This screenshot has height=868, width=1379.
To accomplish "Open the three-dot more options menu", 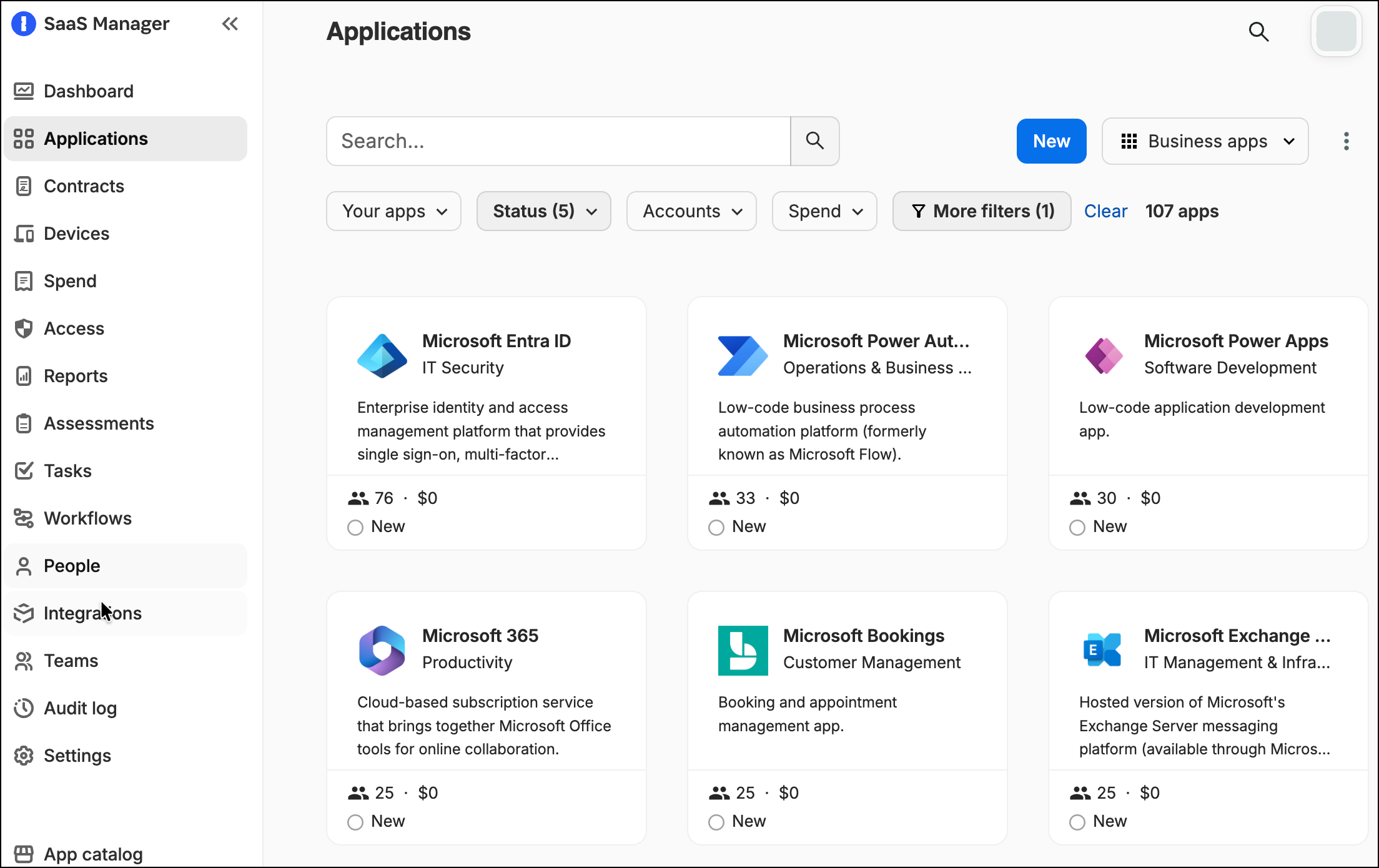I will pos(1346,141).
